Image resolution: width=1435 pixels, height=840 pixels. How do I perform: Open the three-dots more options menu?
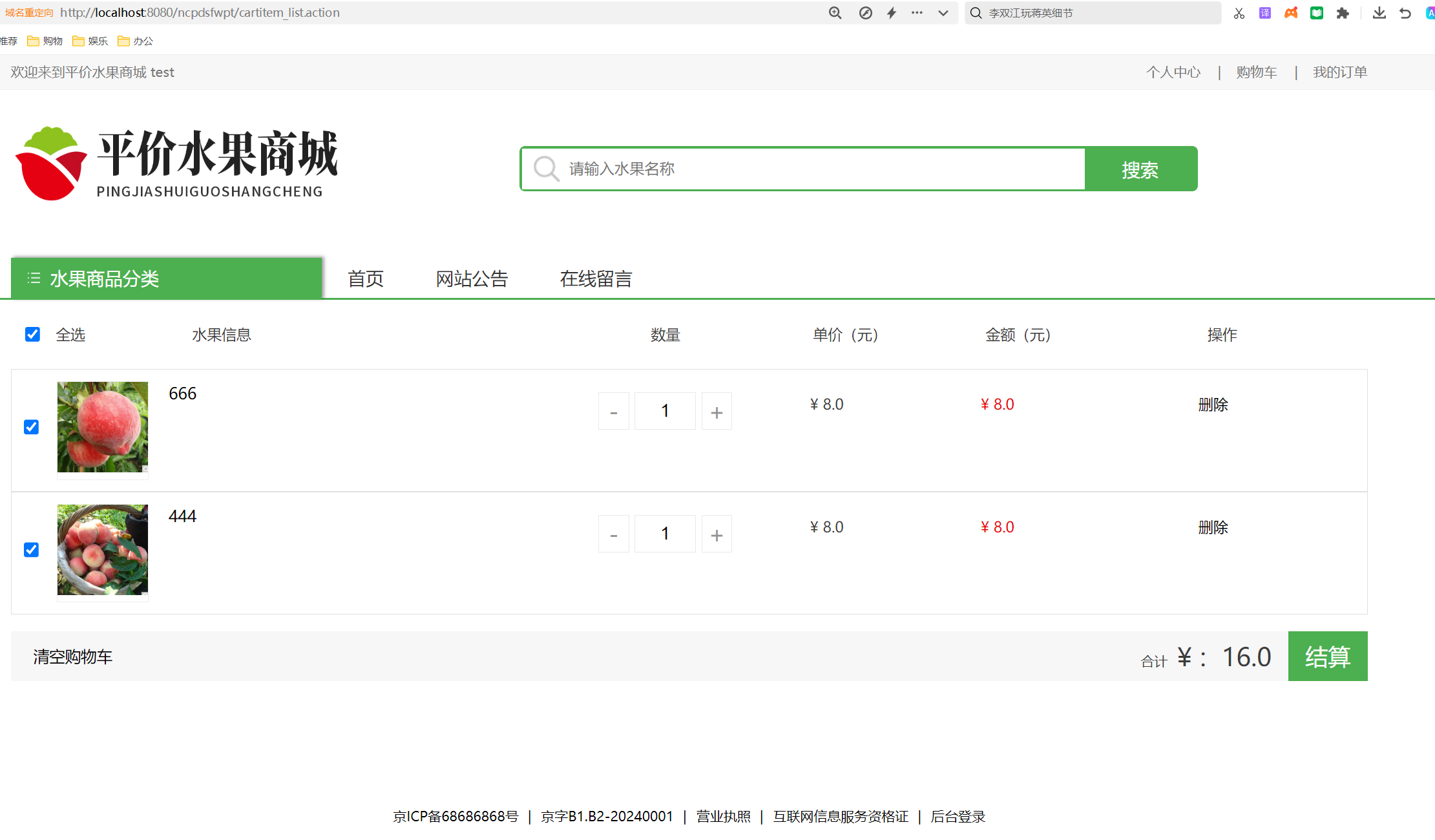click(917, 13)
